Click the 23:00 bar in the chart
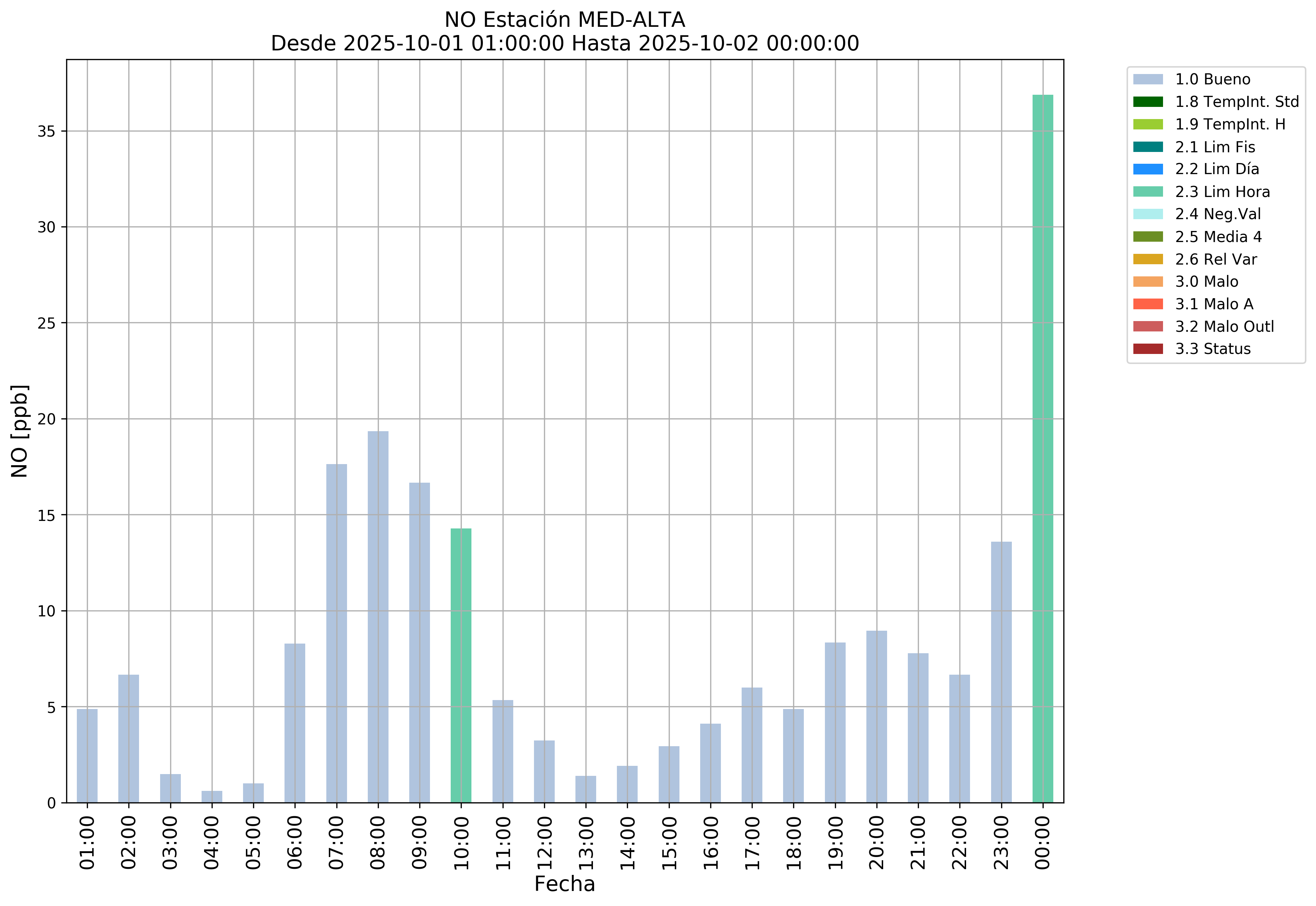This screenshot has height=906, width=1316. pyautogui.click(x=1001, y=672)
